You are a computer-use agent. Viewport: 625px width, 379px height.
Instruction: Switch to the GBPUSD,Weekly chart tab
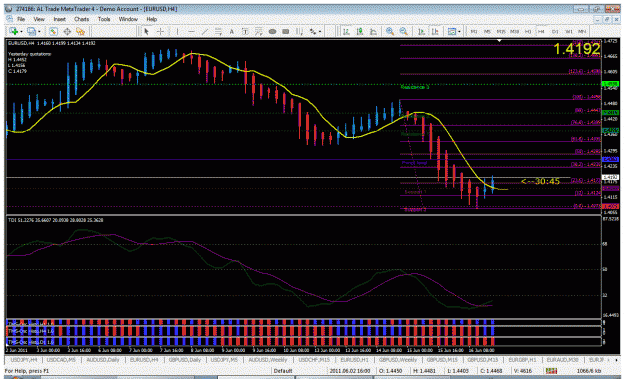(397, 360)
